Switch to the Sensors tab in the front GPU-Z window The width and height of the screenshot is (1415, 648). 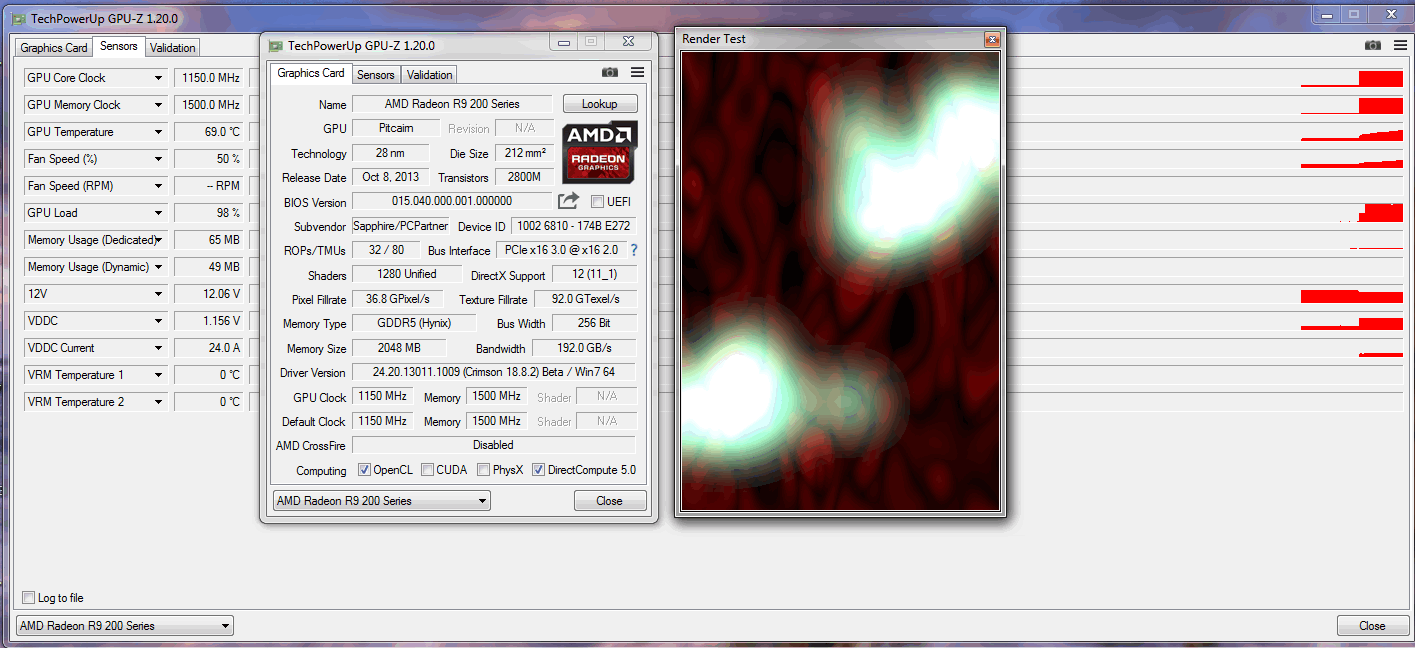pyautogui.click(x=376, y=75)
